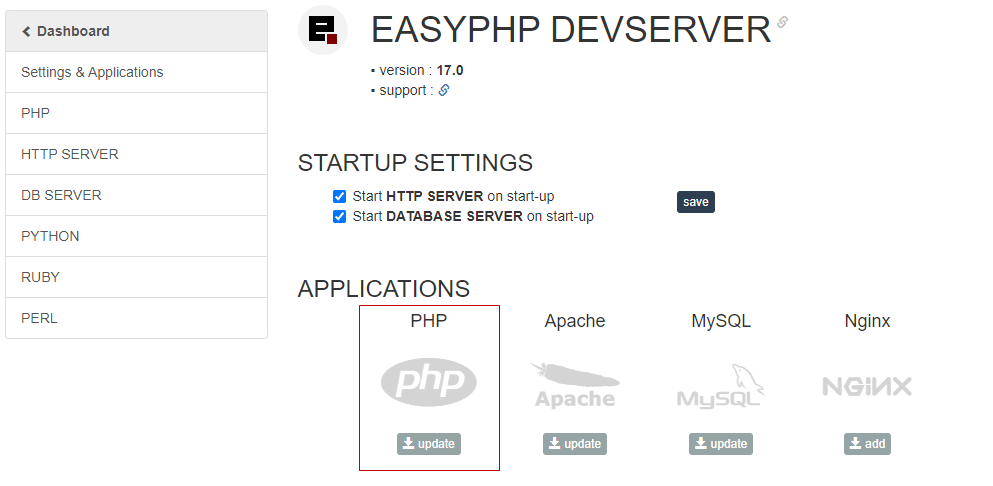Screen dimensions: 993x486
Task: Click the EasyPHP Devserver logo icon
Action: pyautogui.click(x=323, y=30)
